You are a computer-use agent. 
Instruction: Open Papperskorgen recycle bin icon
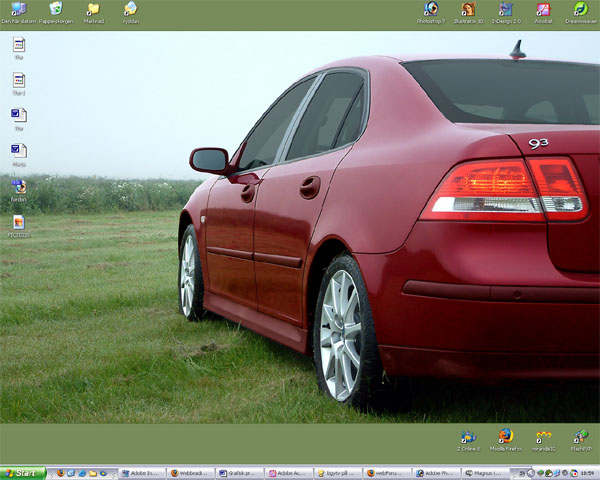56,13
